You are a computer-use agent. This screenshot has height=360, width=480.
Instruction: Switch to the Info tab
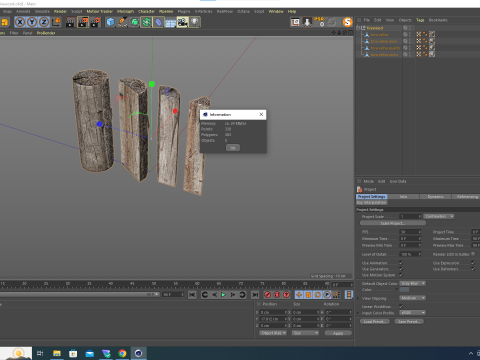(403, 197)
